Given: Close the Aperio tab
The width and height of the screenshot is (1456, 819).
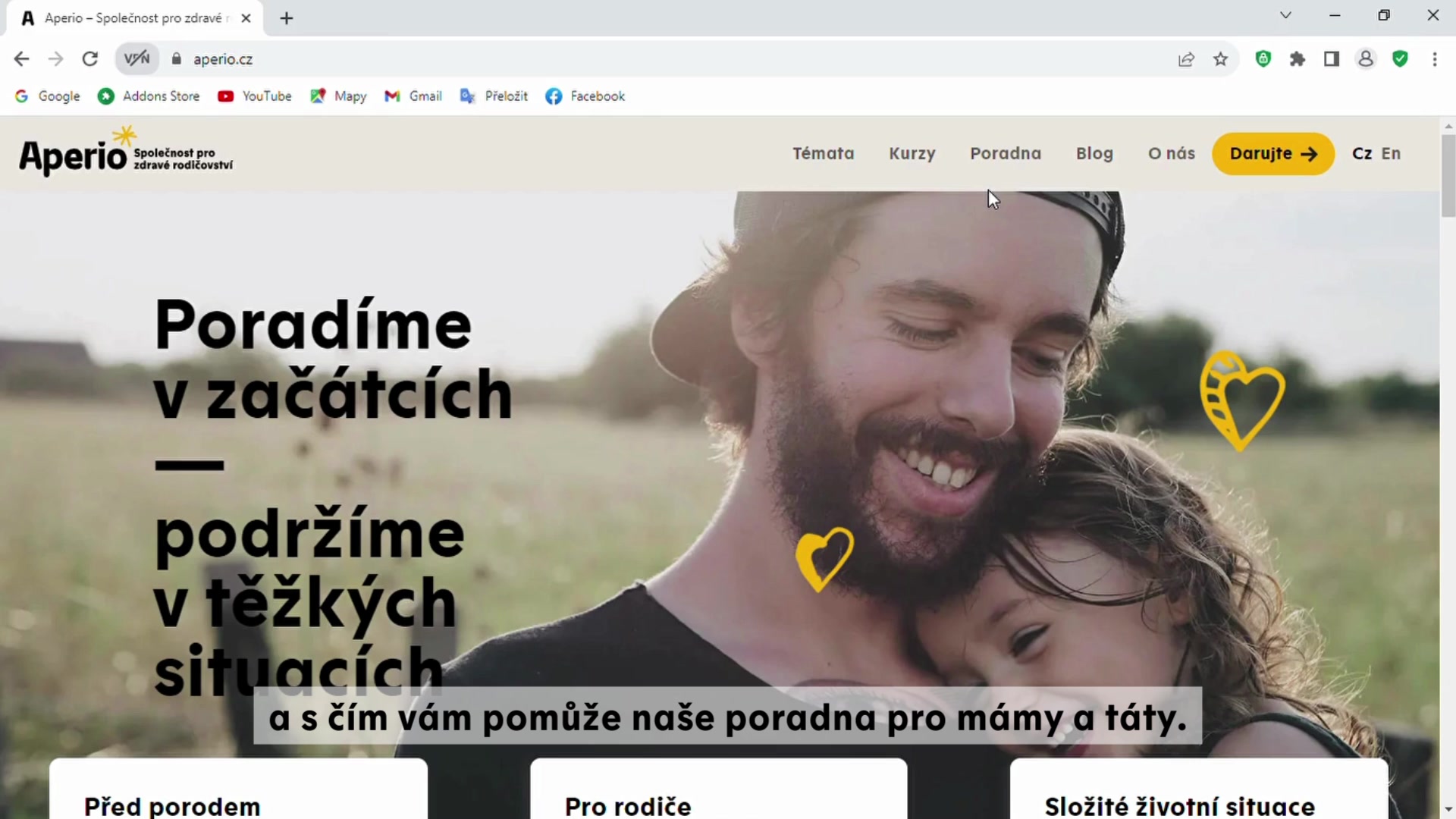Looking at the screenshot, I should coord(246,18).
